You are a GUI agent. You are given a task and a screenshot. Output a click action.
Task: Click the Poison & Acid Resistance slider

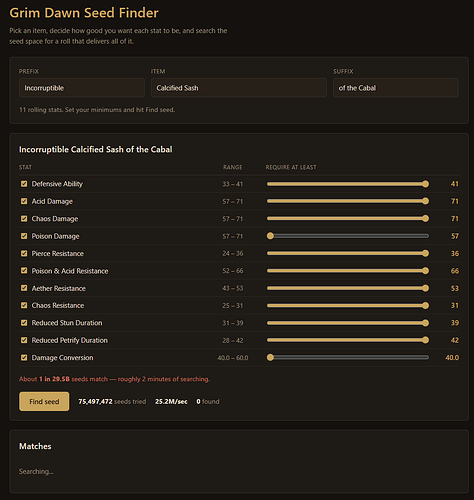click(x=348, y=271)
